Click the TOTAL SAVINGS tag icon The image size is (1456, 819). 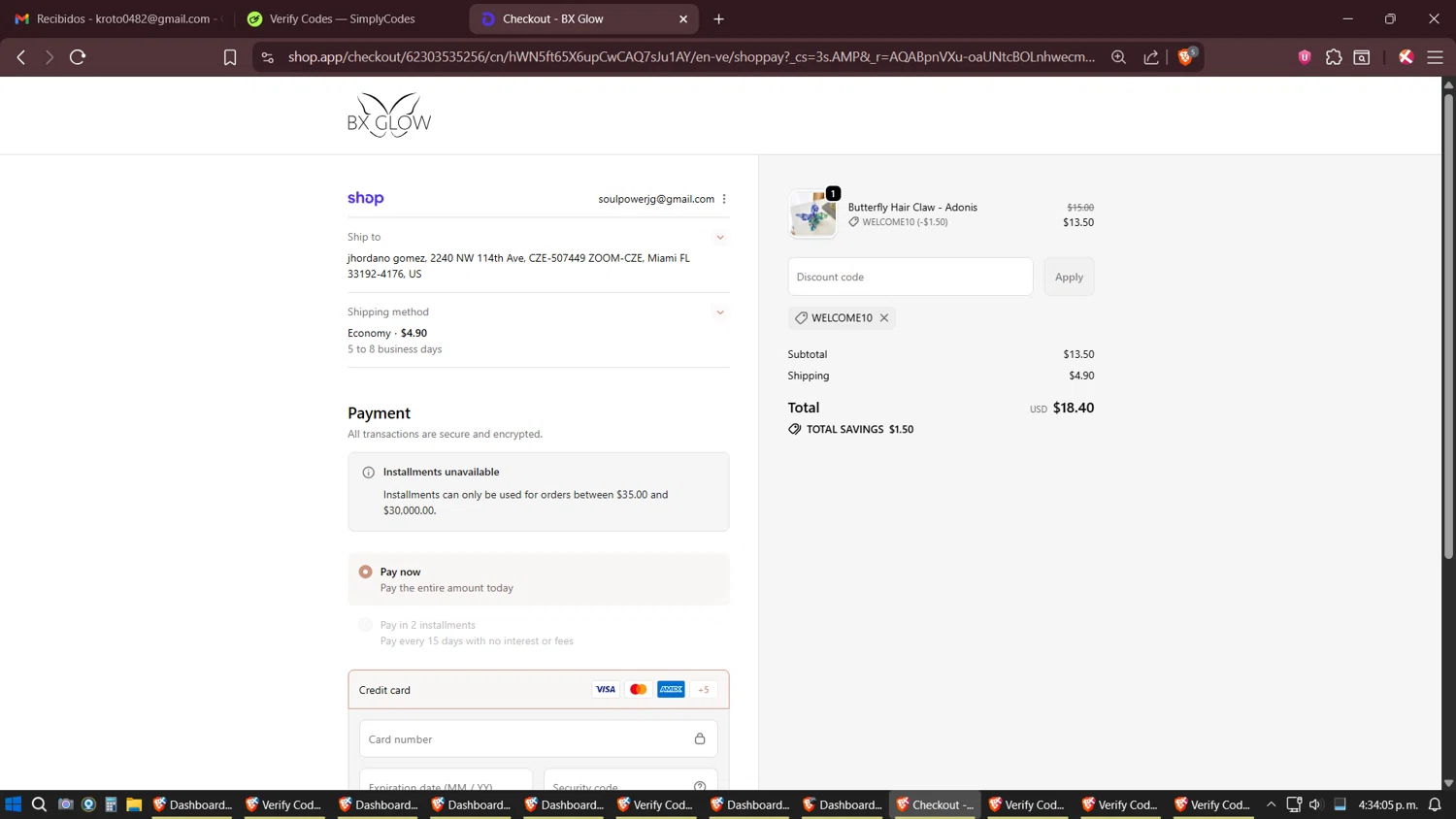pos(795,429)
